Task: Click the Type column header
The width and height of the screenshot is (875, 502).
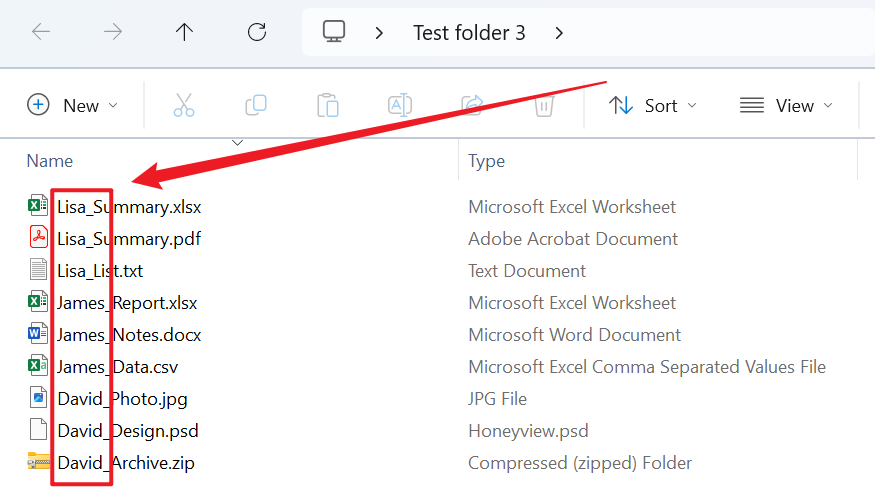Action: (x=486, y=160)
